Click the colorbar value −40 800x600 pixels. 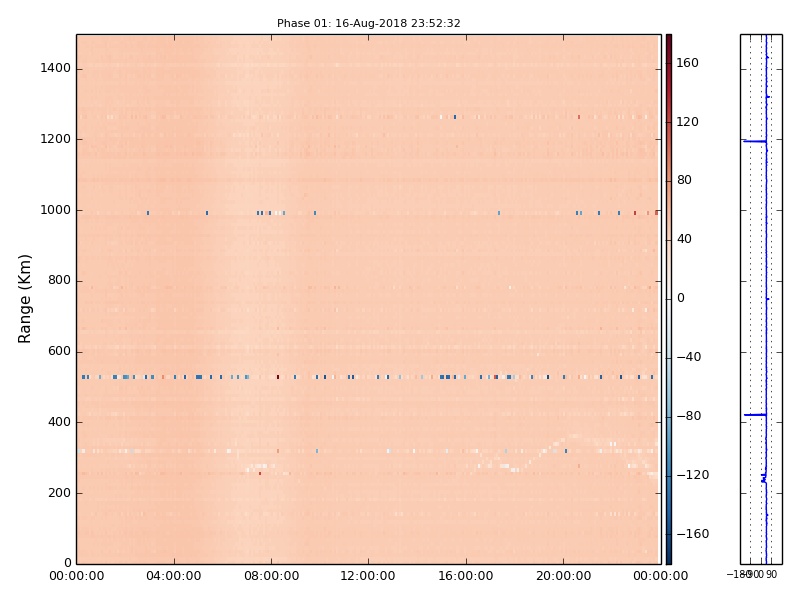689,357
